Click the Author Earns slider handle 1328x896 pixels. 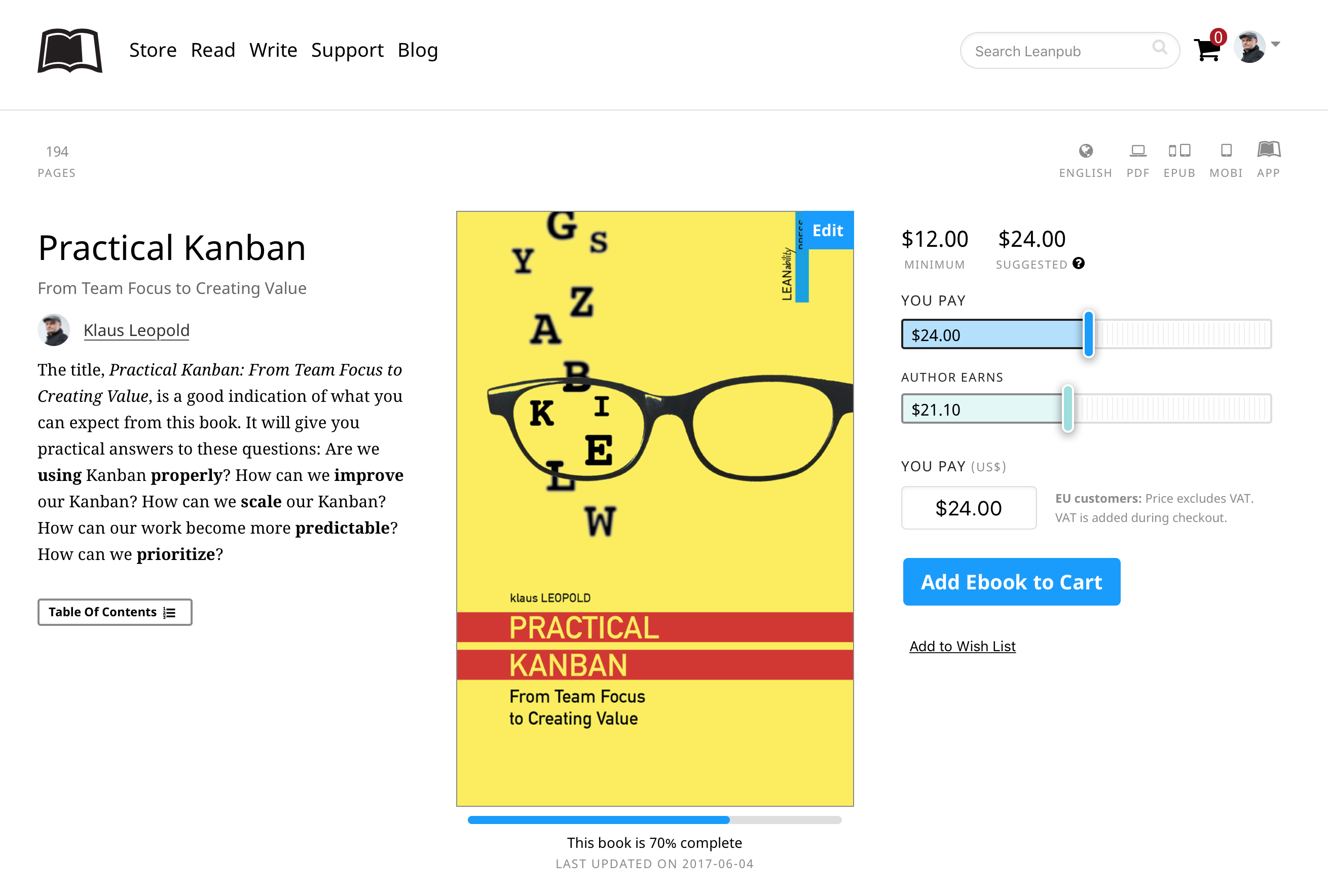tap(1068, 408)
